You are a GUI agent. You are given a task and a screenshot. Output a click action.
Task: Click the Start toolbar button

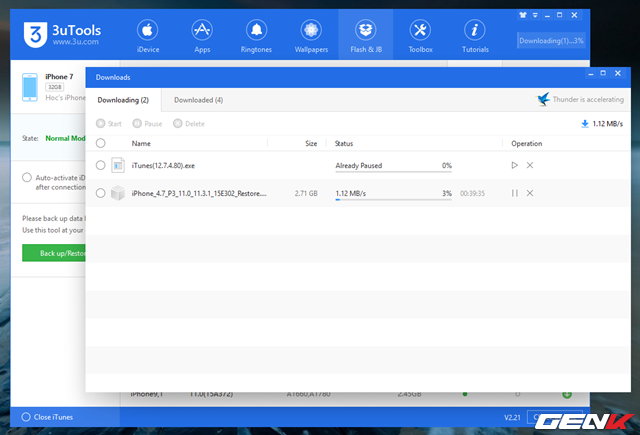(109, 124)
